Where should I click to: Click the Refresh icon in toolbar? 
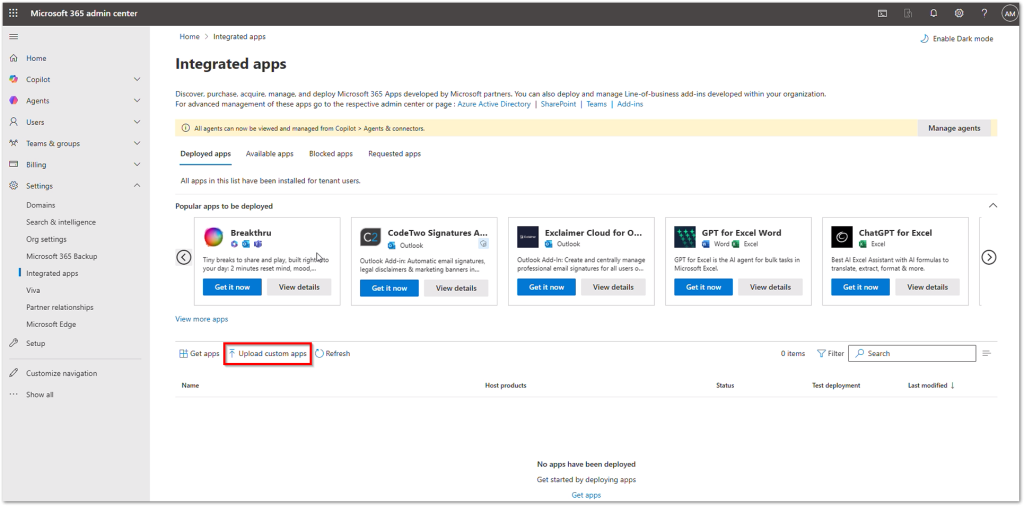319,354
